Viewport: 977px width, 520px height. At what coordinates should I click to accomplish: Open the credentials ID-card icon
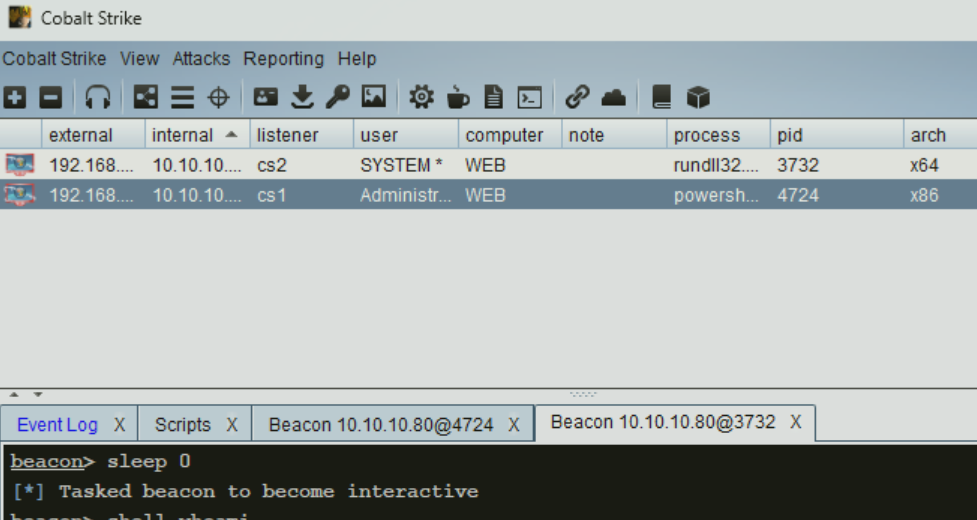[x=265, y=97]
